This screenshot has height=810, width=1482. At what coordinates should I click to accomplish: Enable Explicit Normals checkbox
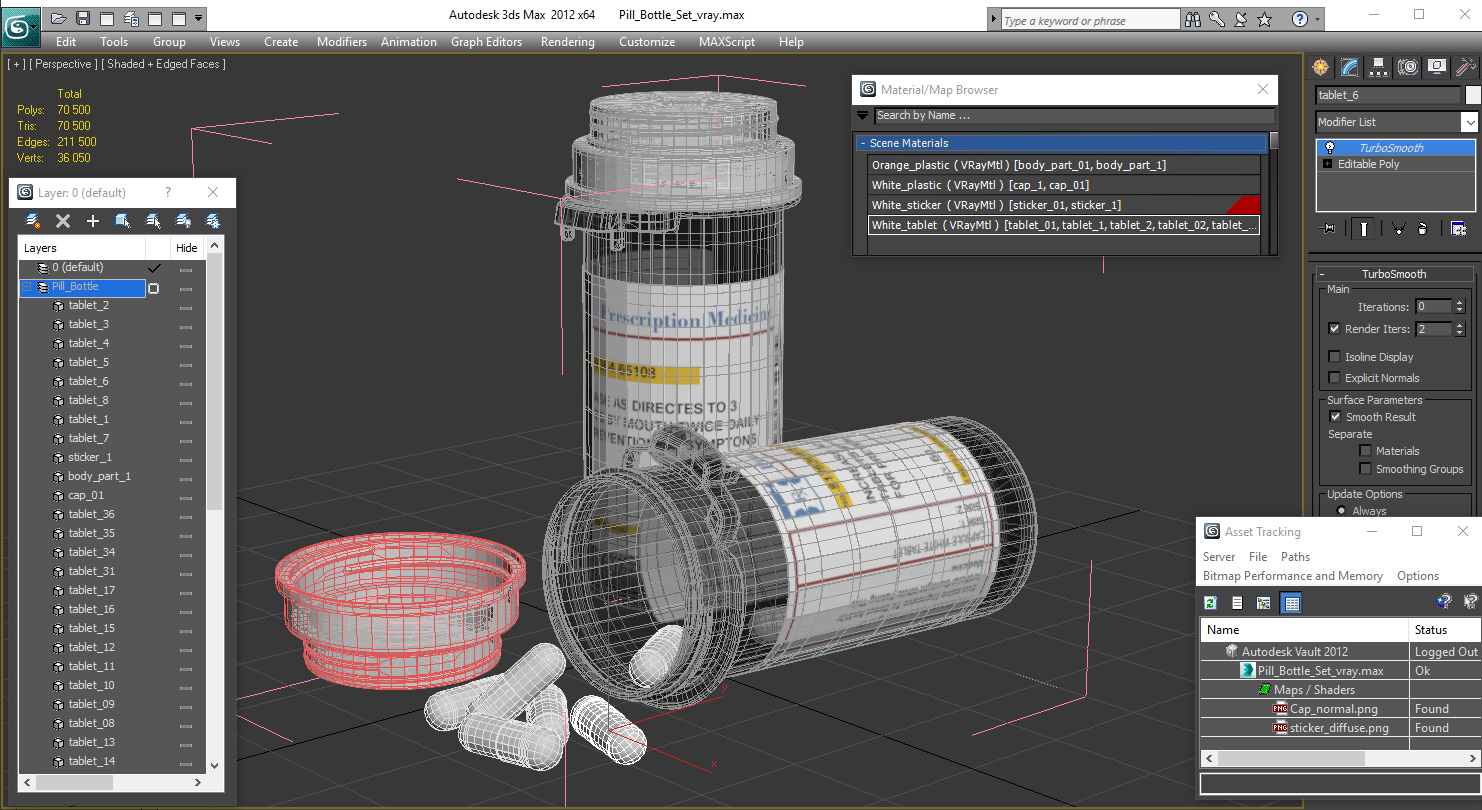click(1334, 377)
